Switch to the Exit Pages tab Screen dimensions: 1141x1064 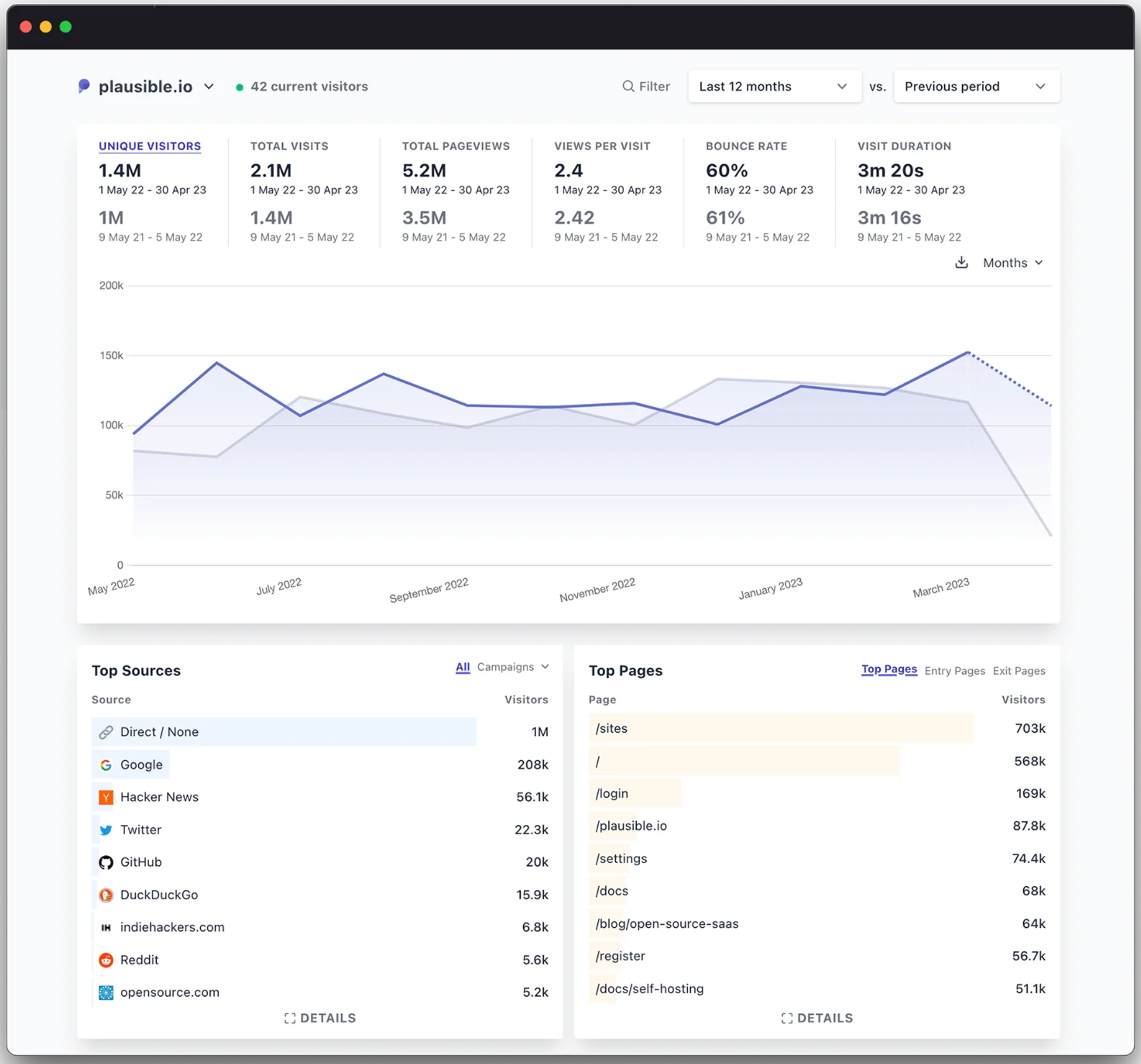[1019, 671]
